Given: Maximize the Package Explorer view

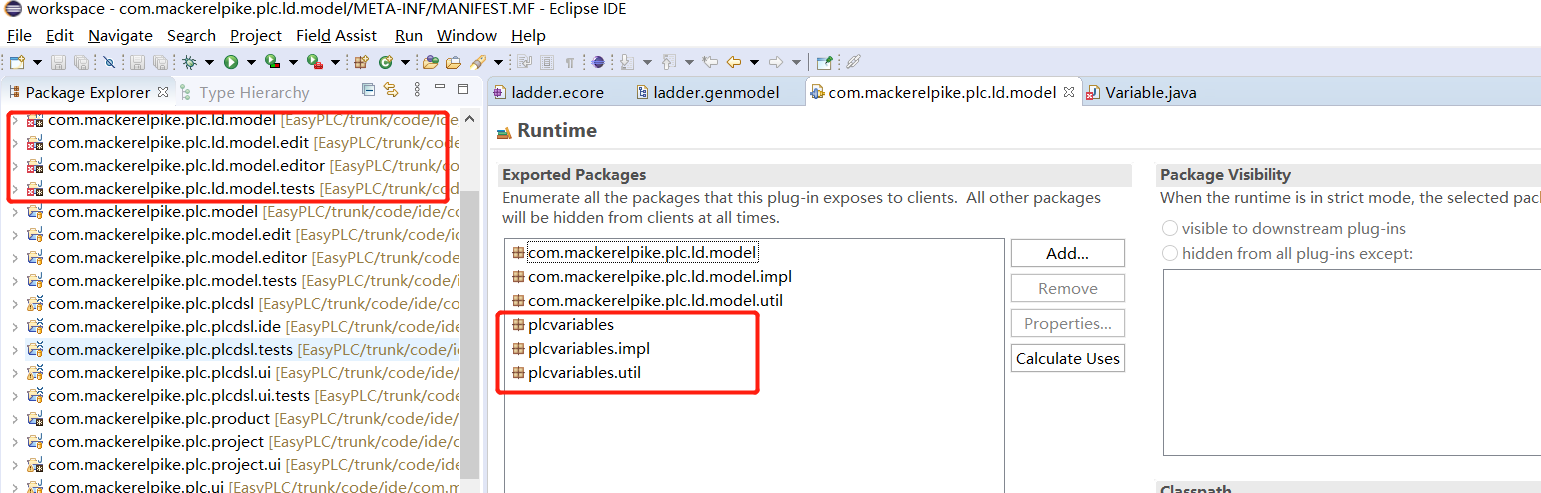Looking at the screenshot, I should click(x=463, y=90).
